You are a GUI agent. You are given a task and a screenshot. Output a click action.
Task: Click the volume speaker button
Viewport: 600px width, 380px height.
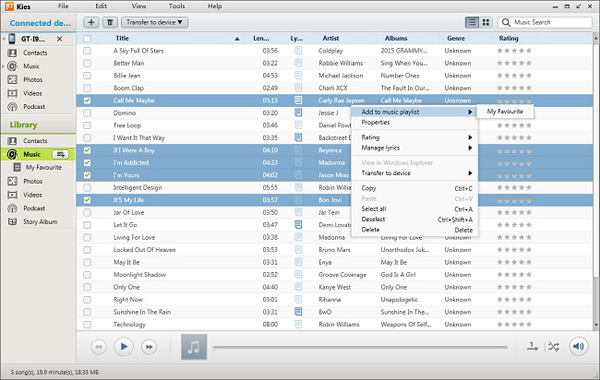pyautogui.click(x=578, y=347)
